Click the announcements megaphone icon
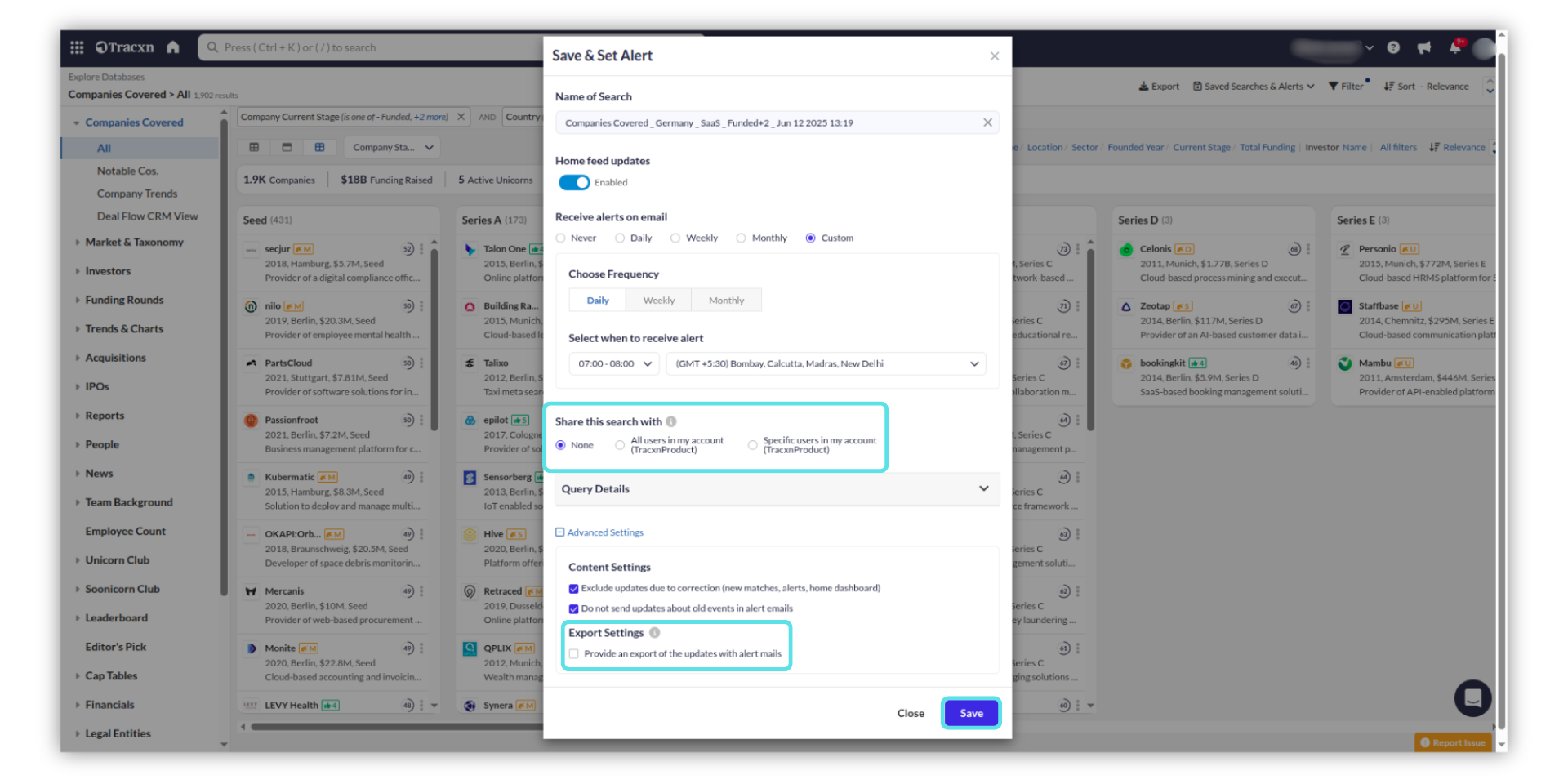The width and height of the screenshot is (1568, 784). tap(1424, 47)
